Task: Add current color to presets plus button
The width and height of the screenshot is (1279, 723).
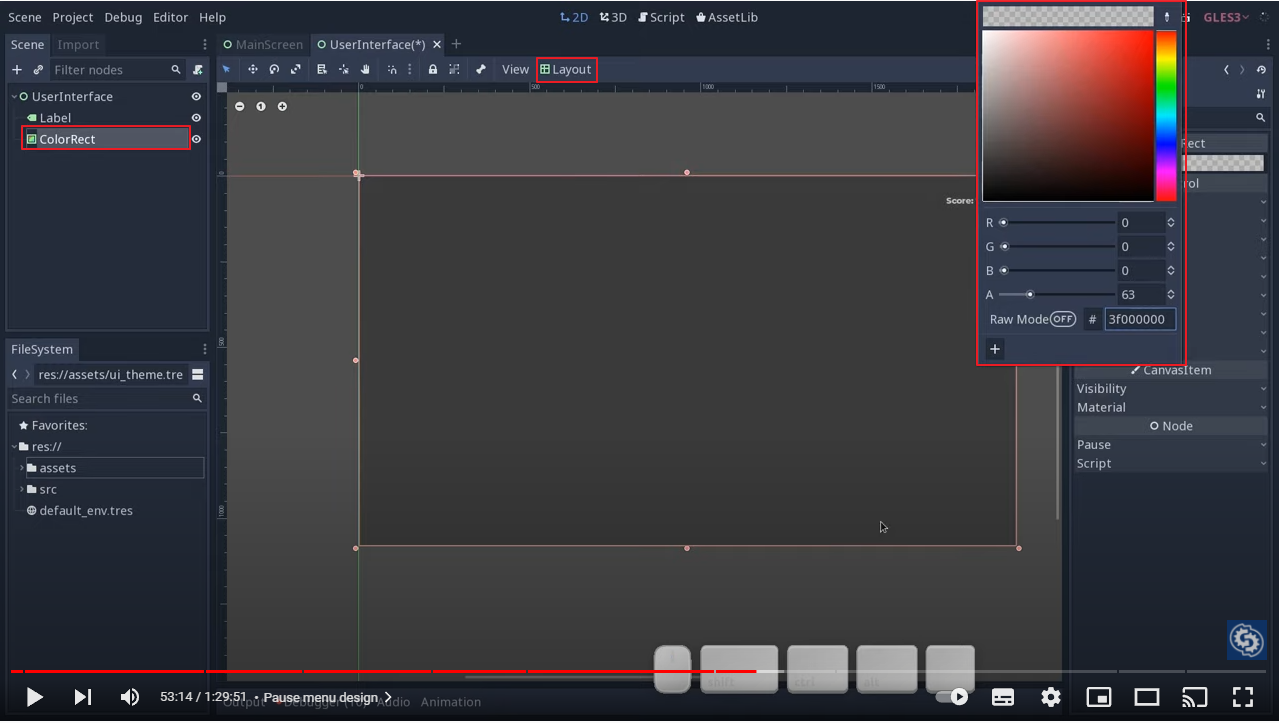Action: pos(994,349)
